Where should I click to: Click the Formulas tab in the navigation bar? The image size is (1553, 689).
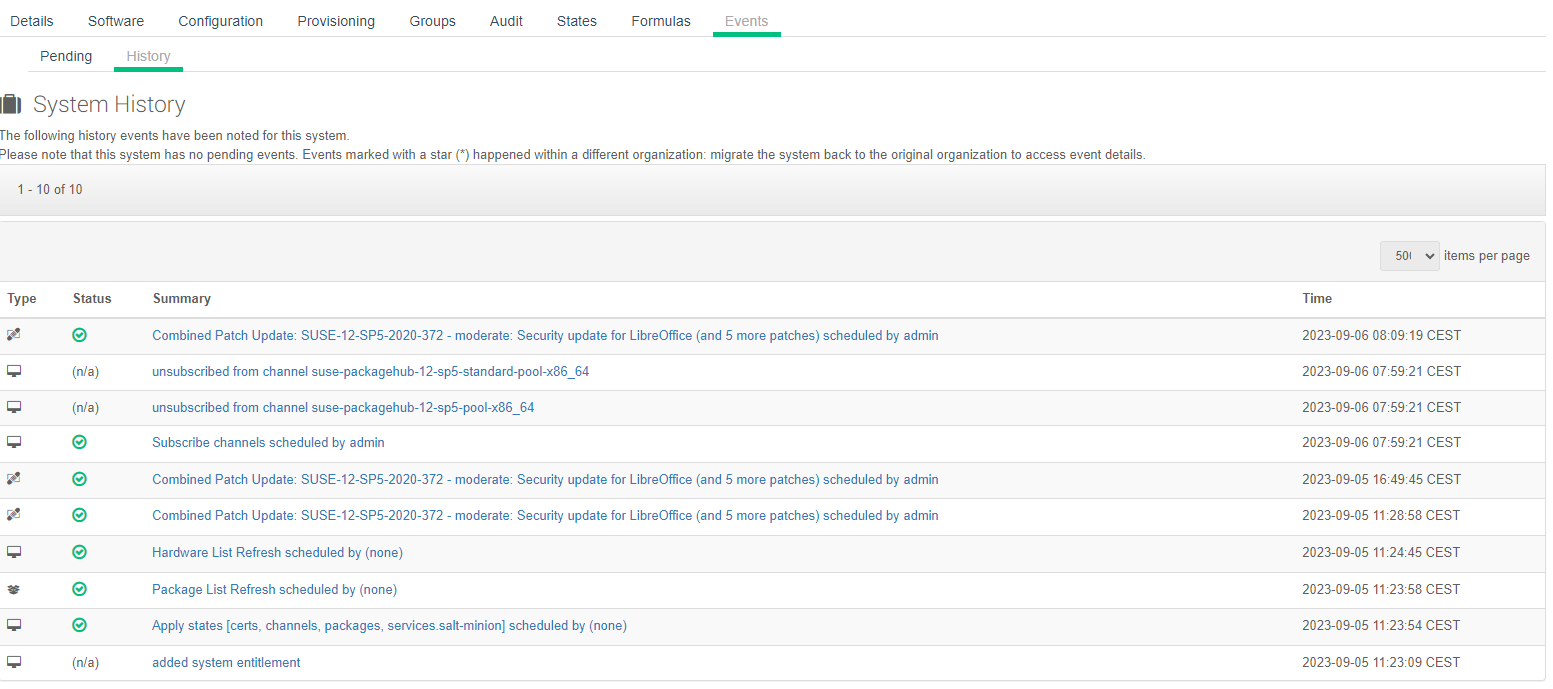point(660,20)
